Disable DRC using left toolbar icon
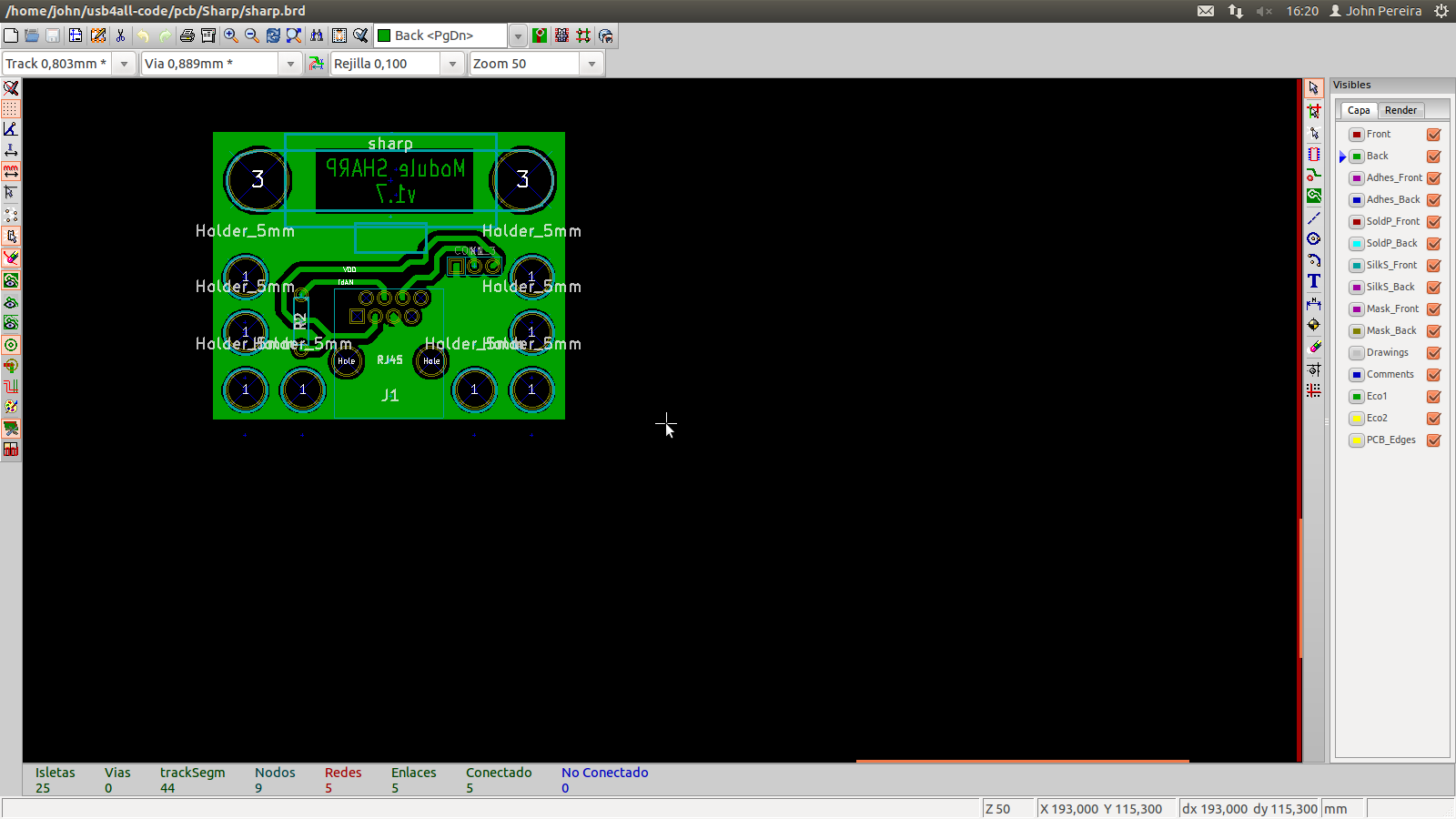 (11, 88)
